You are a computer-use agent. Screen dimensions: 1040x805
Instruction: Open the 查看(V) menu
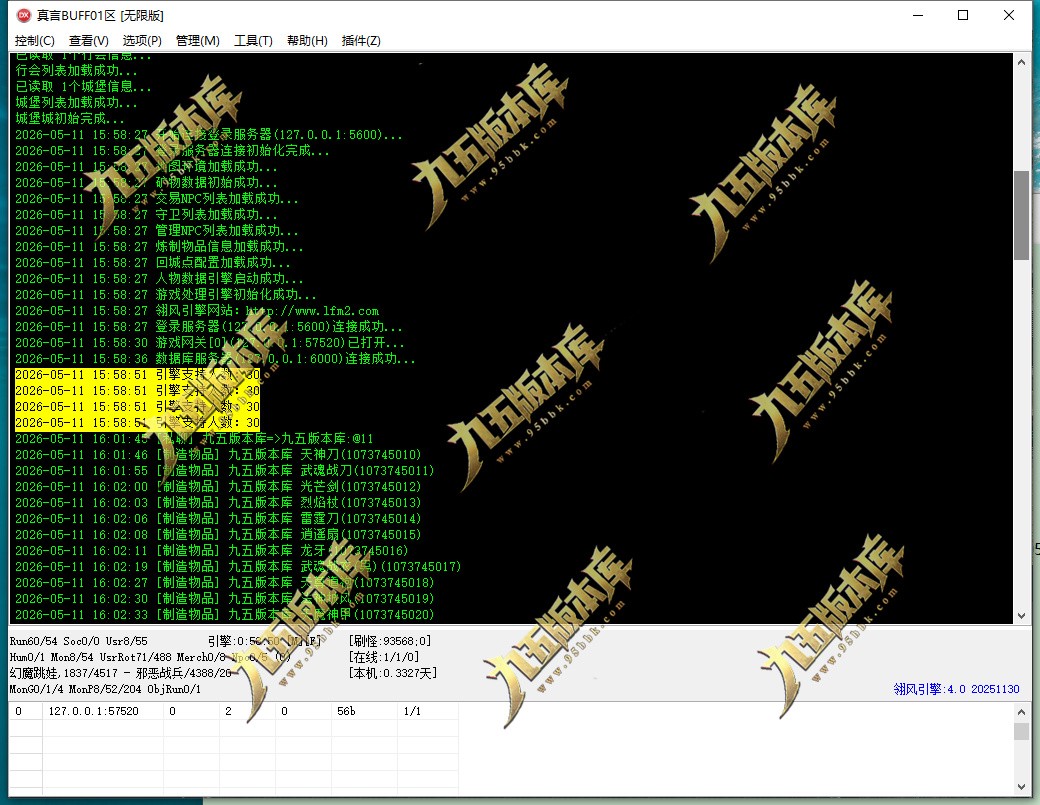(88, 40)
